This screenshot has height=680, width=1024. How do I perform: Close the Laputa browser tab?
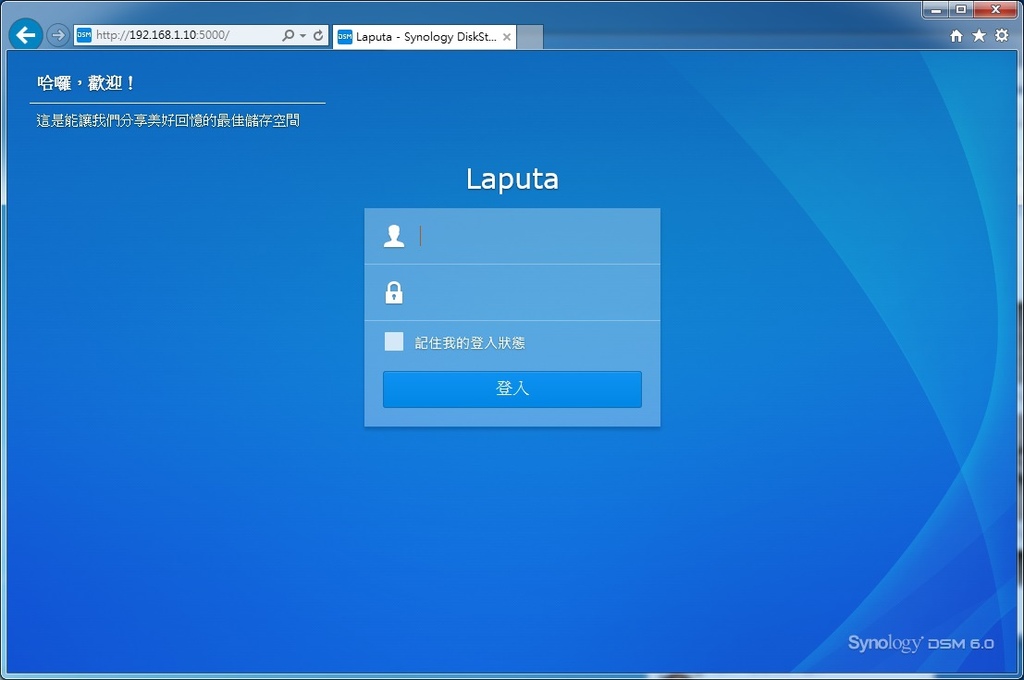click(x=507, y=37)
